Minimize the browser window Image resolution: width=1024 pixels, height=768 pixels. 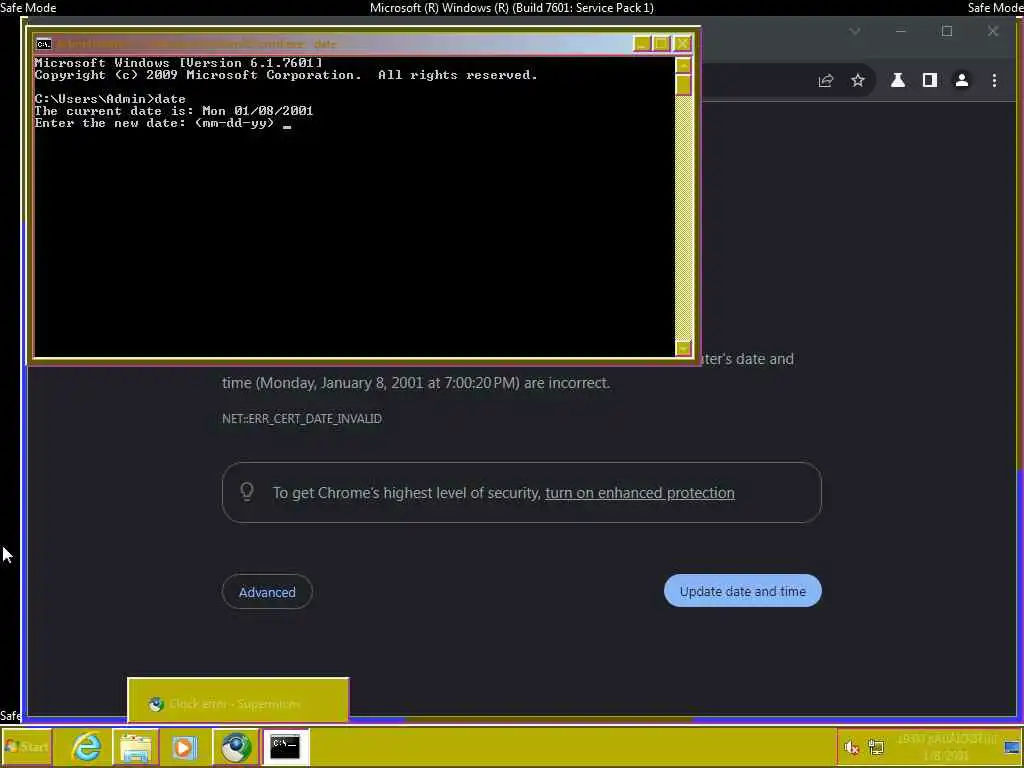coord(901,31)
